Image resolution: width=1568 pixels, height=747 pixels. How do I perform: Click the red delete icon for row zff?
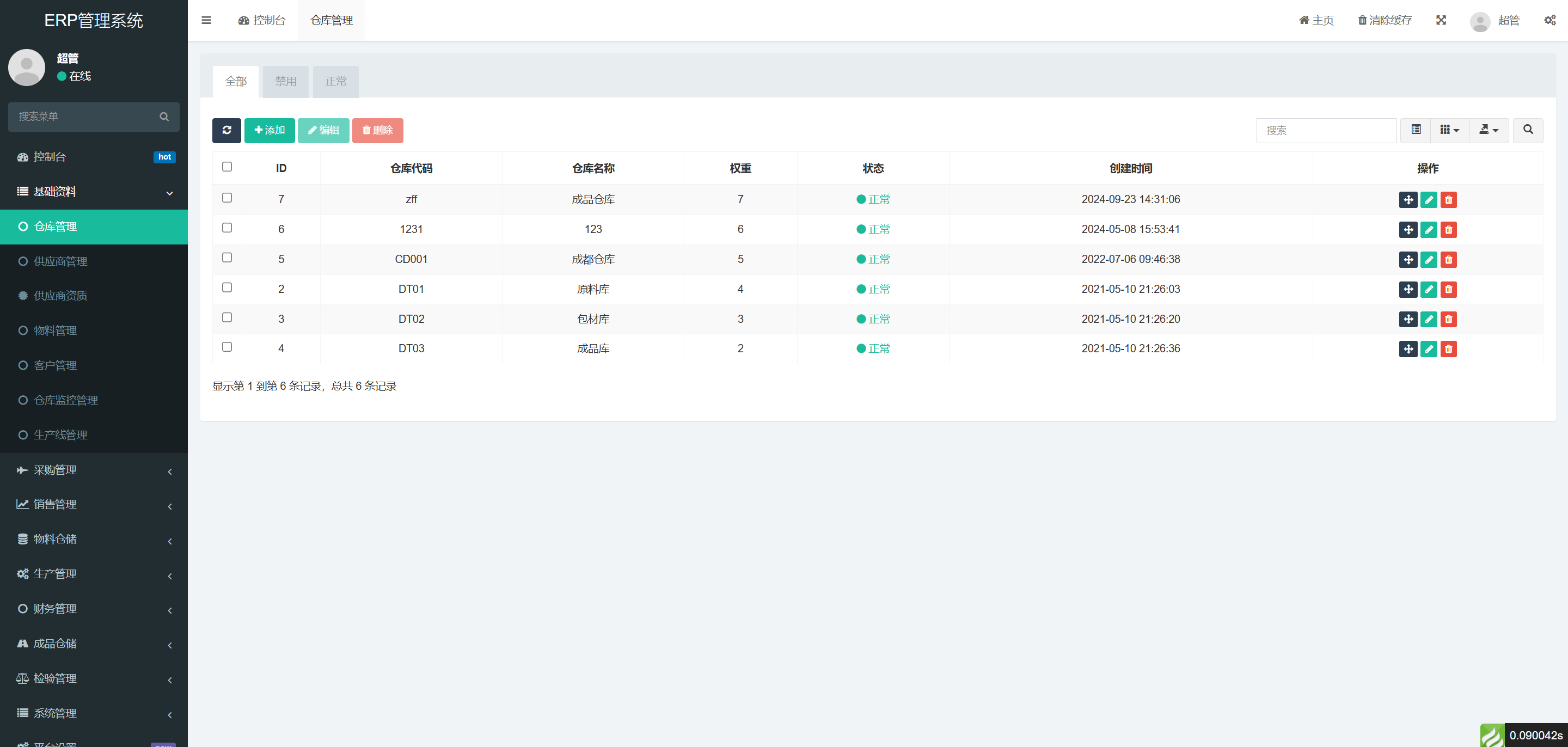pyautogui.click(x=1449, y=200)
